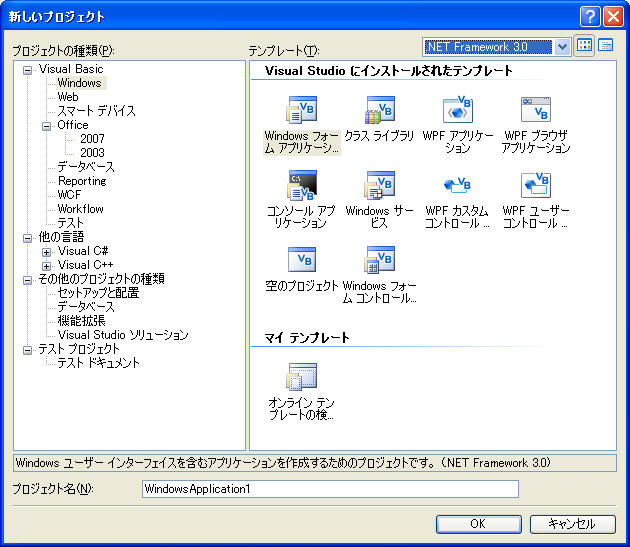Select Visual Studio ソリューション project type
The image size is (630, 547).
point(123,334)
